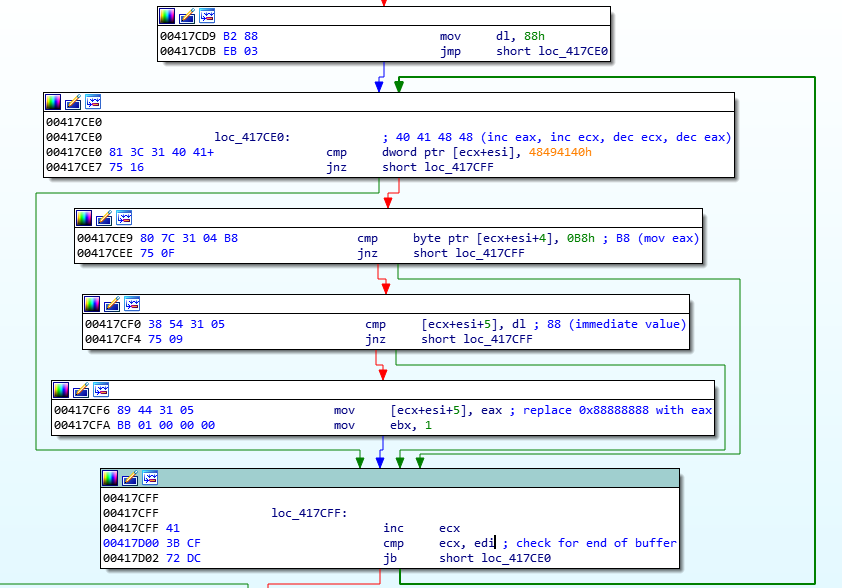The image size is (842, 588).
Task: Click the color icon of block 00417CD9
Action: (x=167, y=16)
